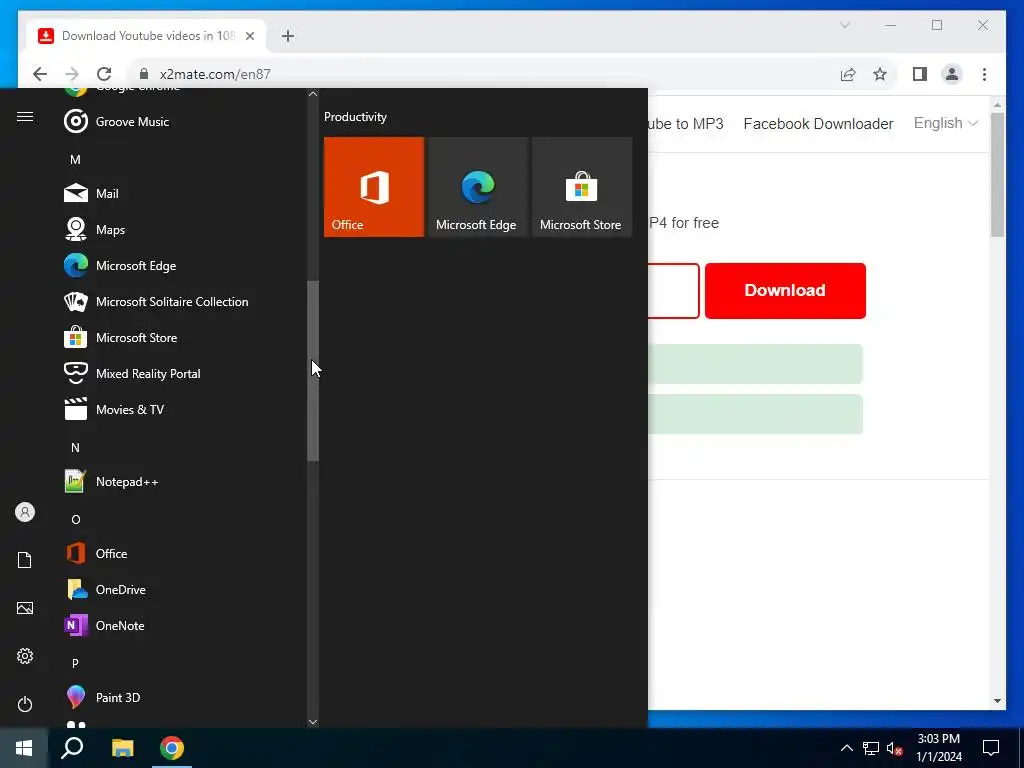Click the Office tile under Productivity
The width and height of the screenshot is (1024, 768).
click(374, 187)
